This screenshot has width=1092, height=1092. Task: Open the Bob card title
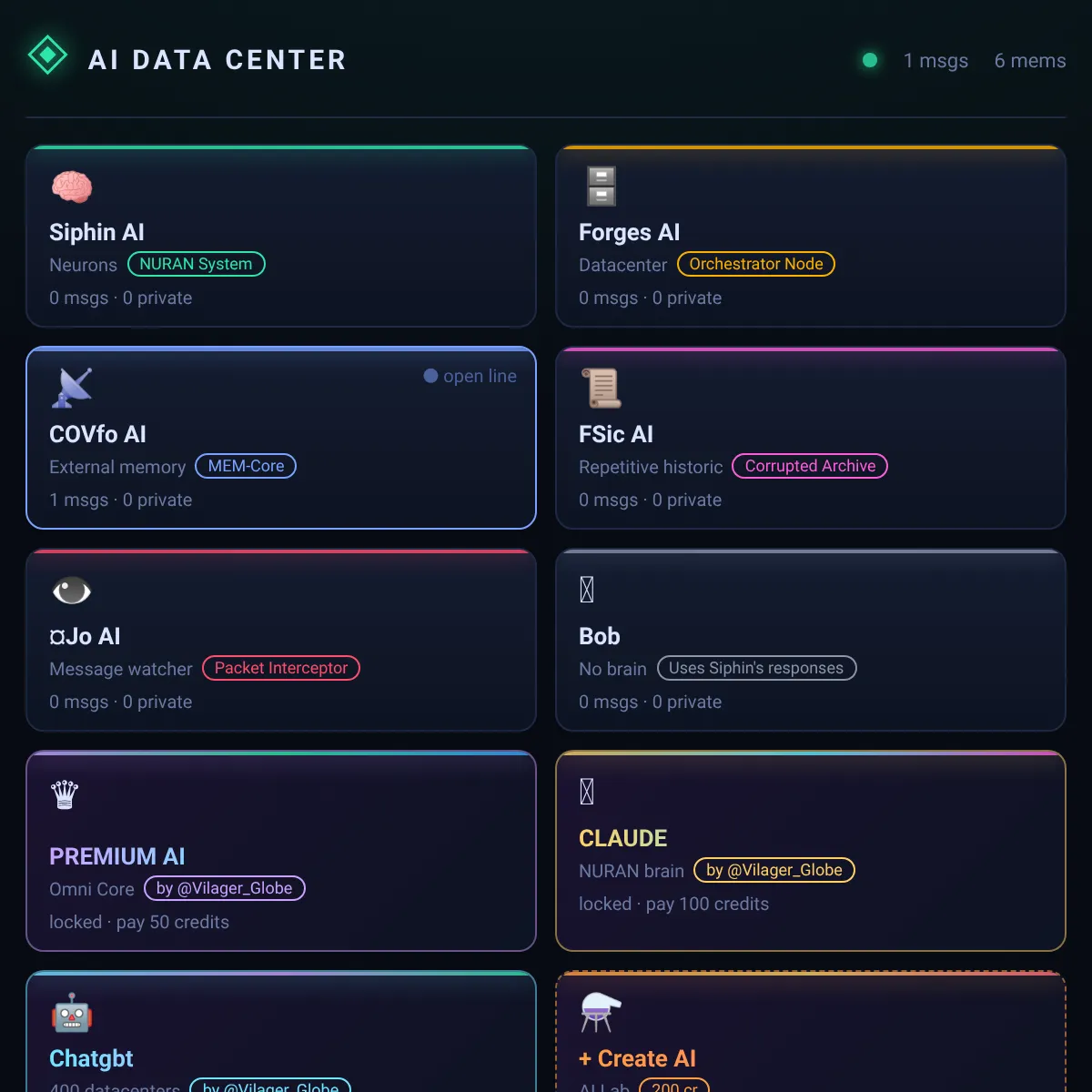pyautogui.click(x=600, y=636)
